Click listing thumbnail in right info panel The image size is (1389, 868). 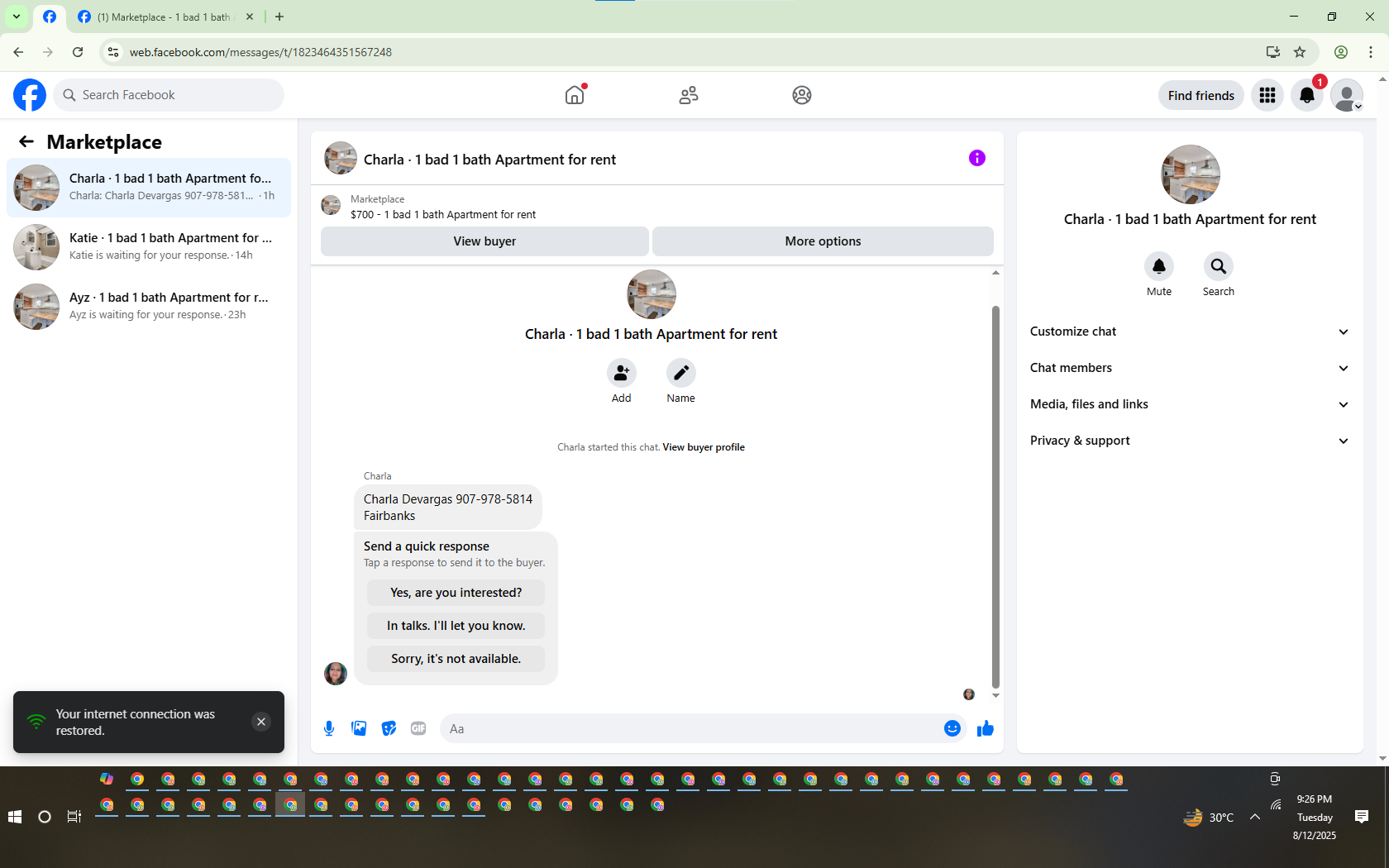tap(1191, 174)
